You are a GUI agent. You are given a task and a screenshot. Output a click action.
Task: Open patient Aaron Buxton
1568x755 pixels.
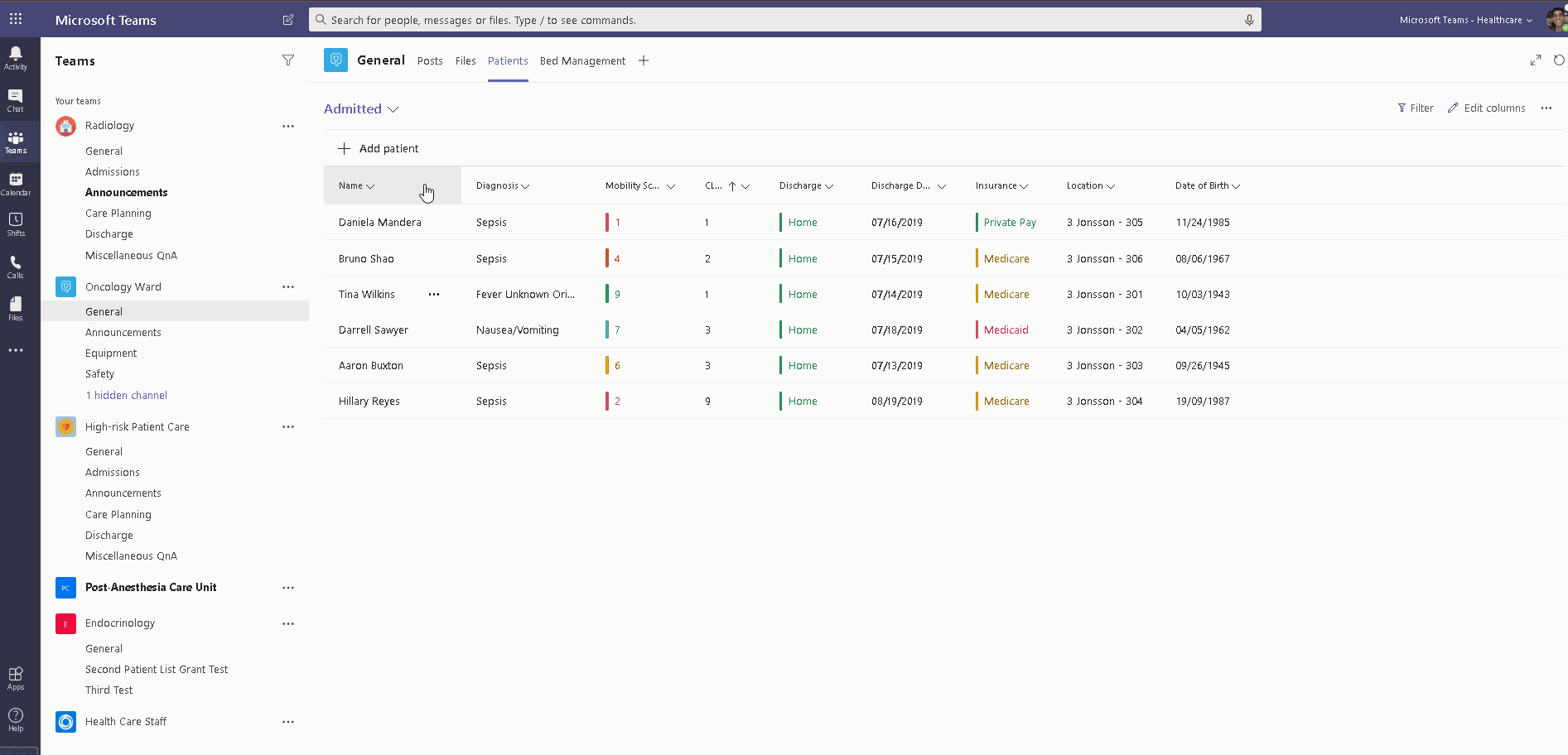click(x=371, y=365)
